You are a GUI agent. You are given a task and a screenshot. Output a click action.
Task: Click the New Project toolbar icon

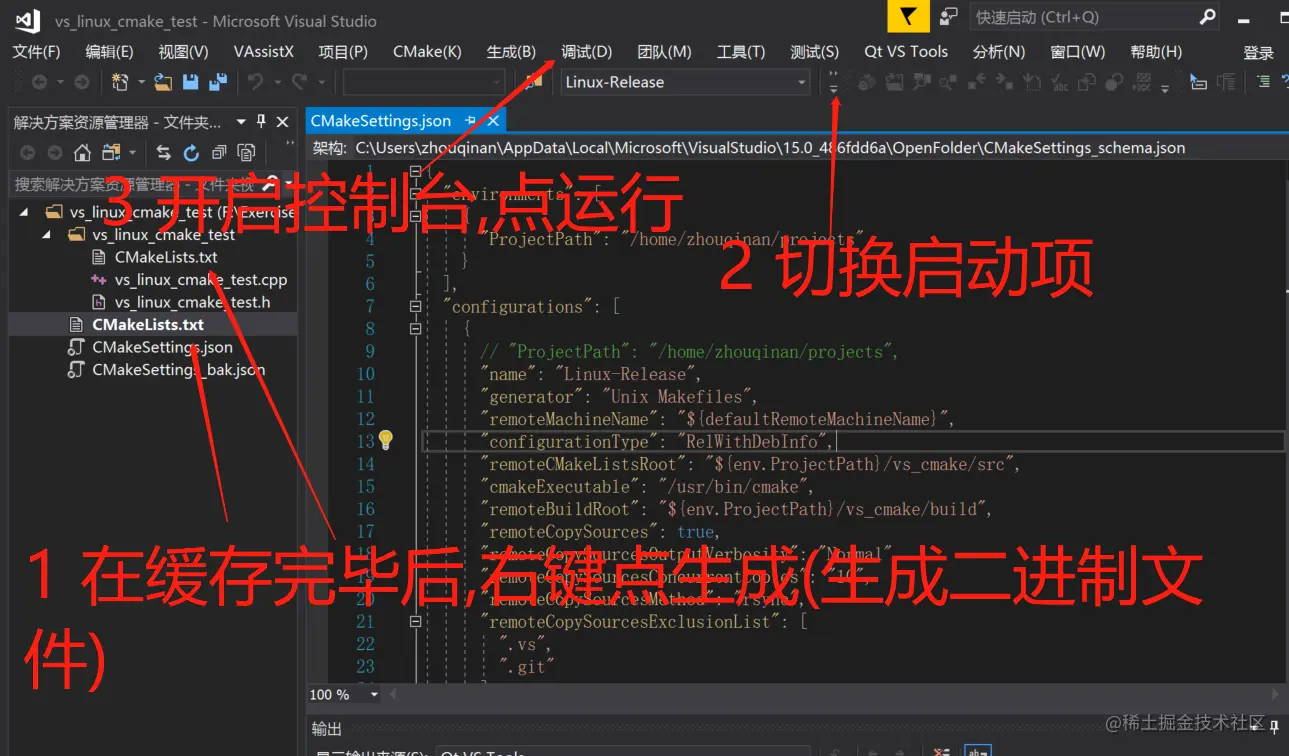coord(120,82)
